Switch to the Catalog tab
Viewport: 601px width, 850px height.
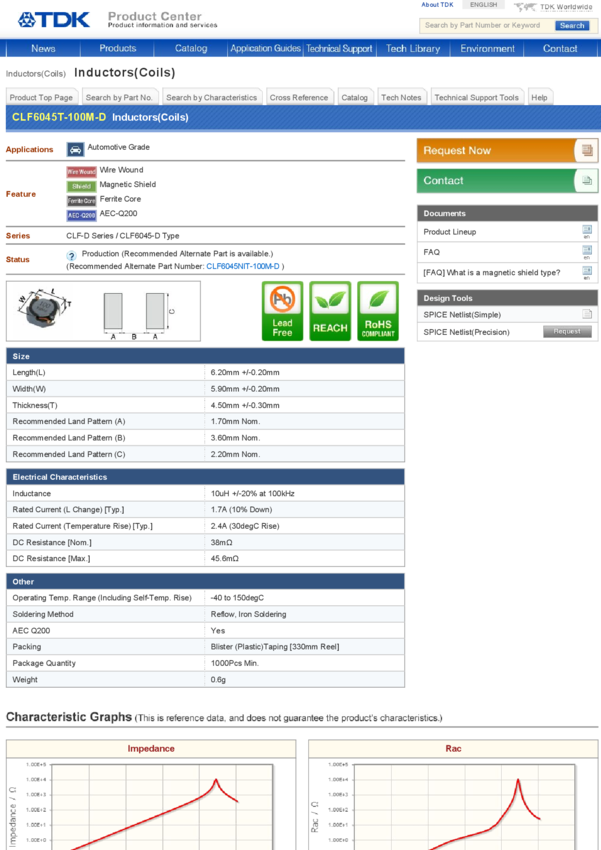coord(354,97)
